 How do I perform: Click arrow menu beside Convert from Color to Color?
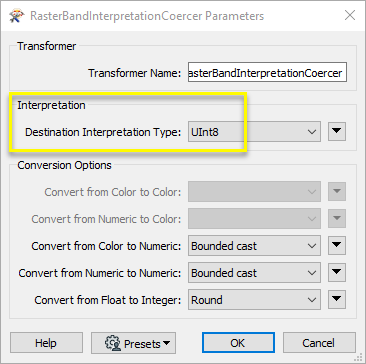(337, 192)
